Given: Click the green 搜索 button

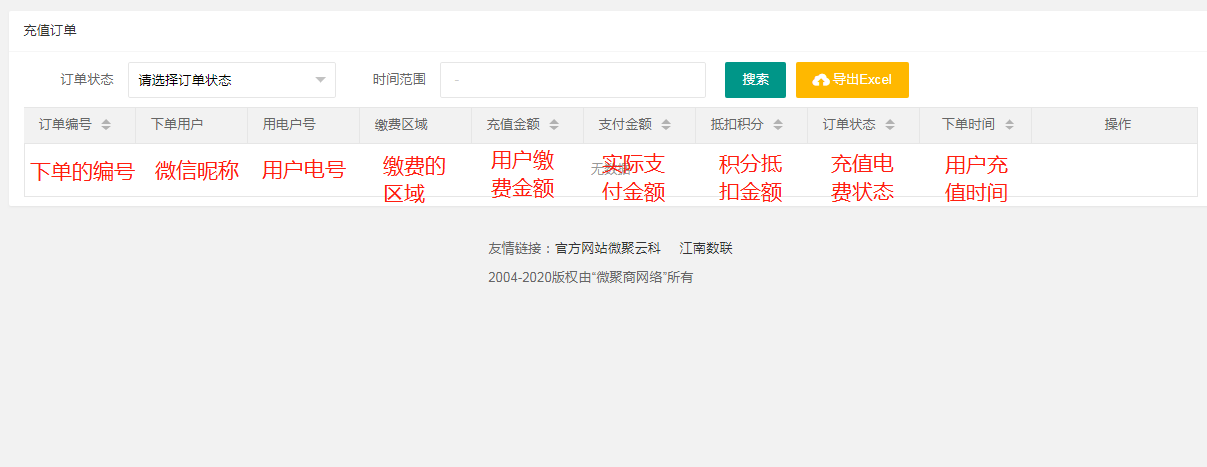Looking at the screenshot, I should pos(755,80).
